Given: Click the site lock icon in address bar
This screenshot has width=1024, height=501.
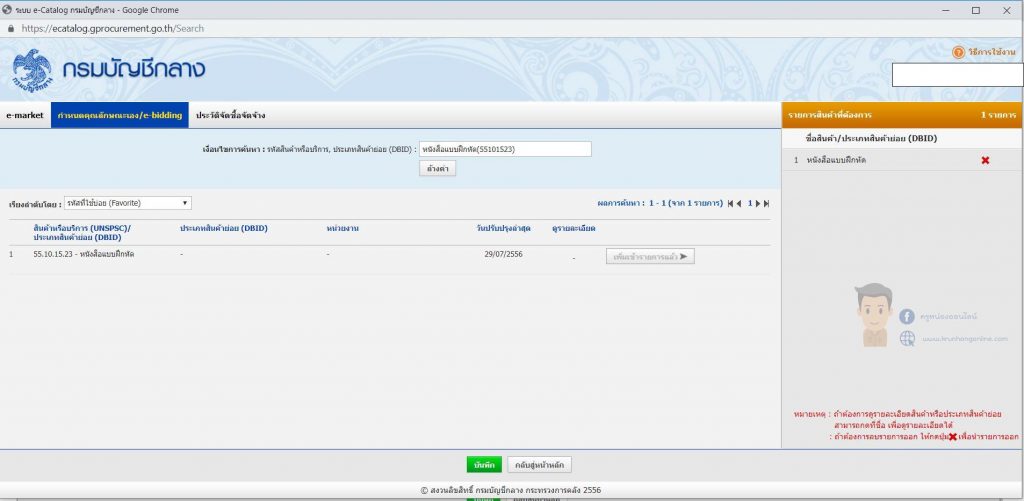Looking at the screenshot, I should point(10,29).
